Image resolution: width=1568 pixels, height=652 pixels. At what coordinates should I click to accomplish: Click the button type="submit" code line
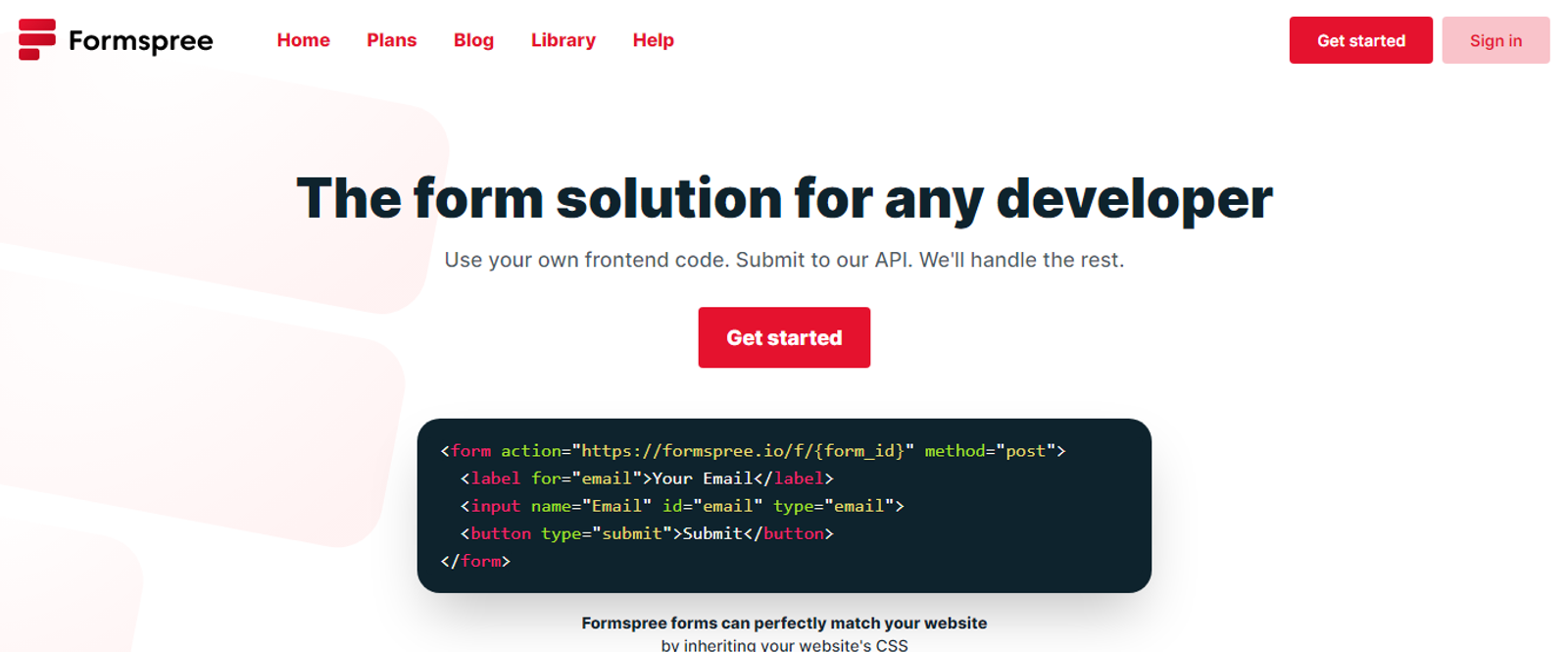tap(647, 533)
